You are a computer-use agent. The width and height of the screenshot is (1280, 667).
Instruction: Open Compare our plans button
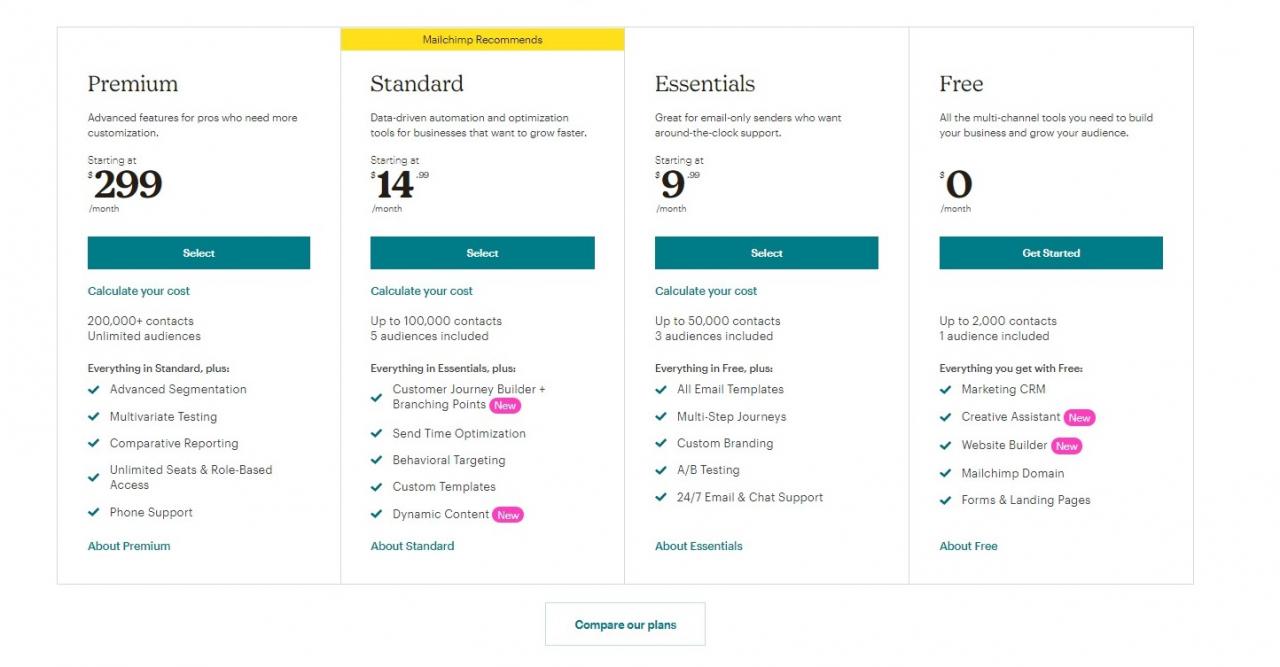click(625, 625)
